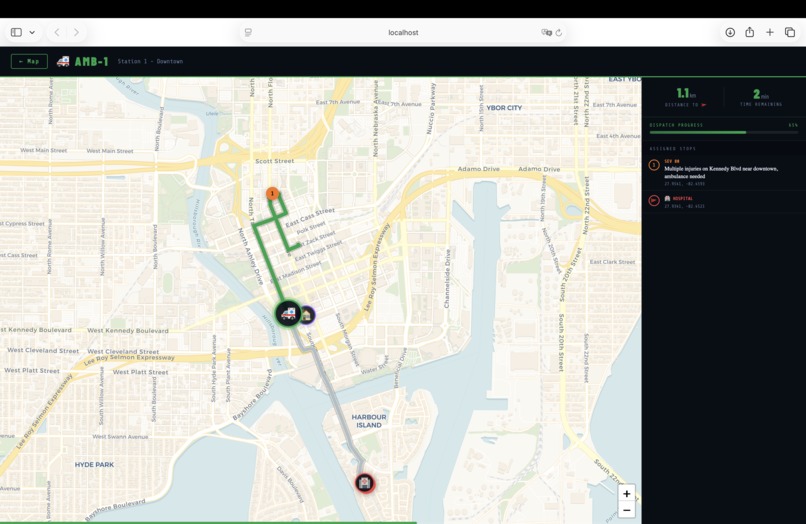Navigate back with browser back arrow
The height and width of the screenshot is (524, 806).
pos(57,32)
